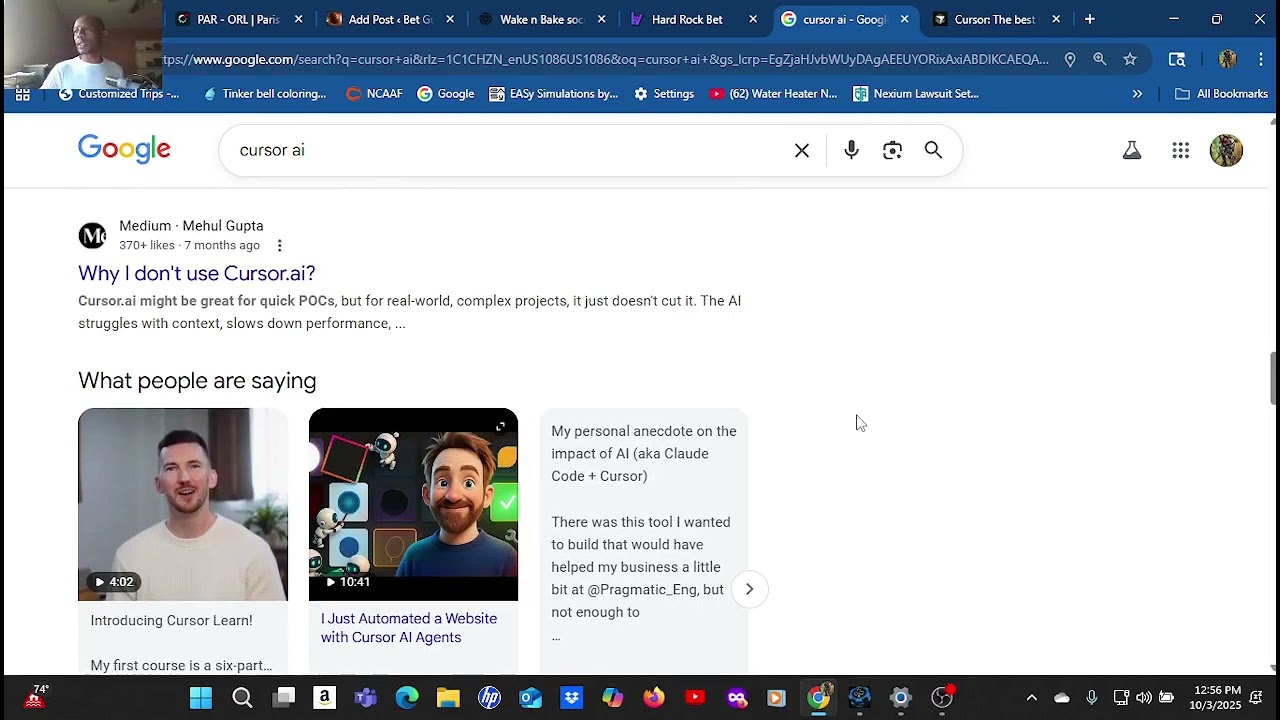The image size is (1280, 720).
Task: Open Google Search Labs flask icon
Action: point(1132,150)
